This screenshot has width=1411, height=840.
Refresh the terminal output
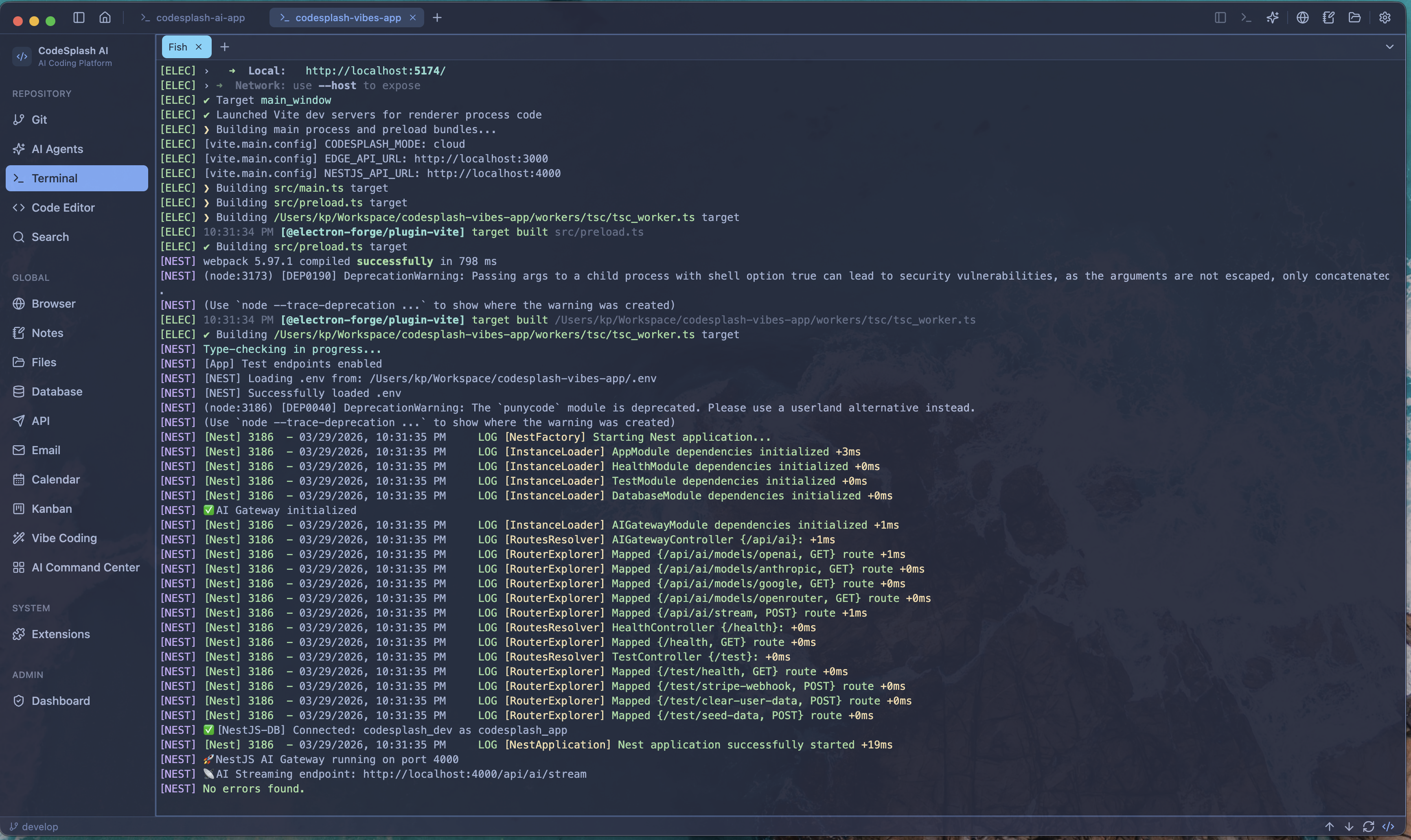1369,827
